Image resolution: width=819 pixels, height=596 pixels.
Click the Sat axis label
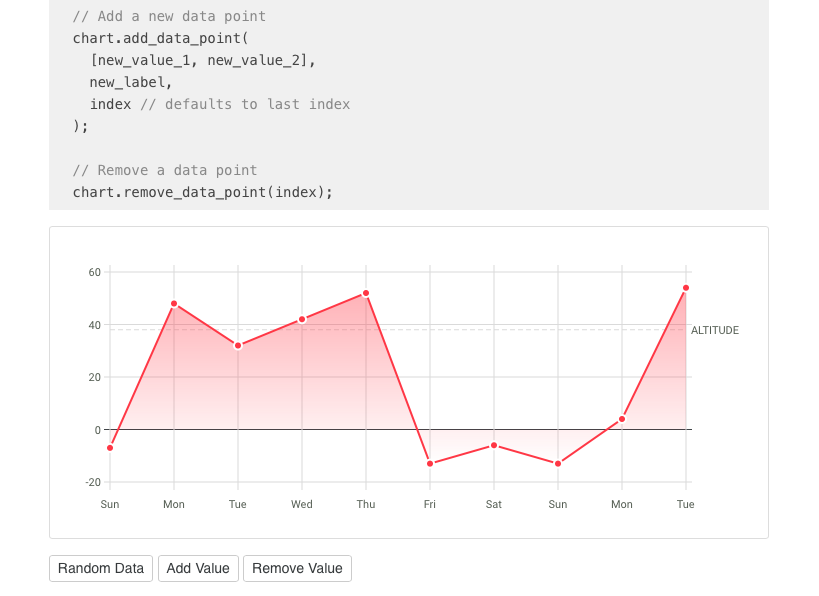[493, 504]
